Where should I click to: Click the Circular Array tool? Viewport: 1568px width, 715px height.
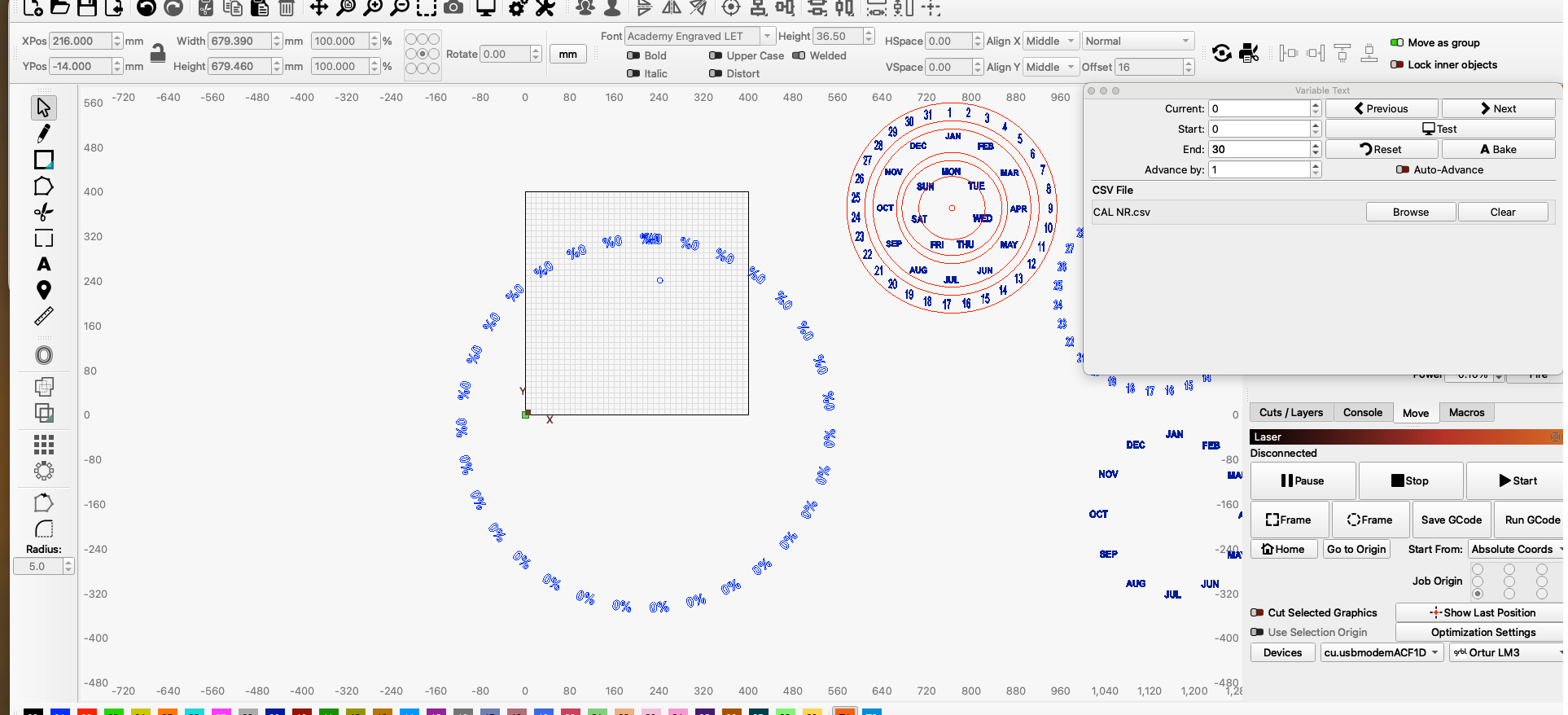tap(44, 471)
